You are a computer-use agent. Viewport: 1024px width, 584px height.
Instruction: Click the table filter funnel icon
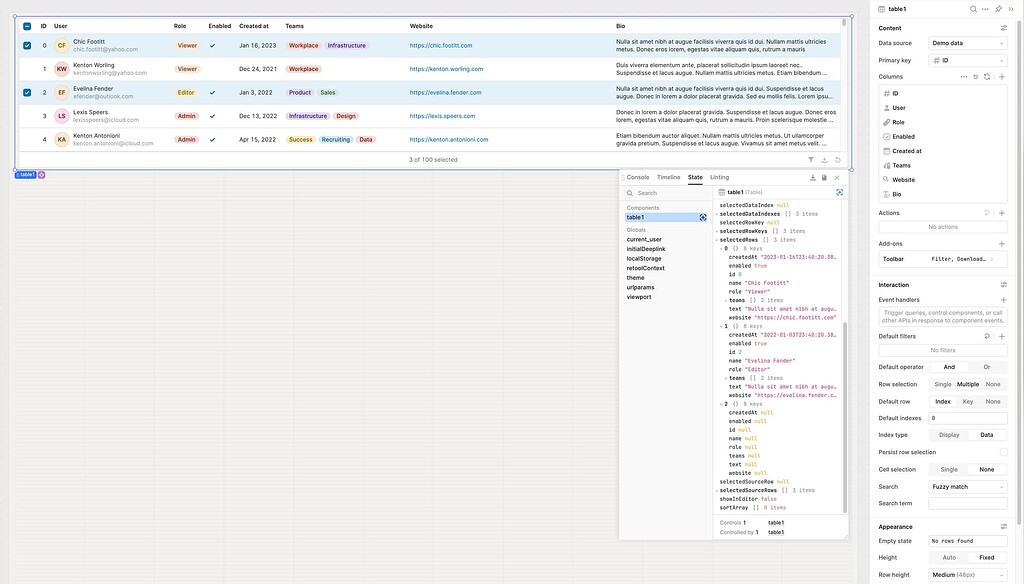[811, 160]
